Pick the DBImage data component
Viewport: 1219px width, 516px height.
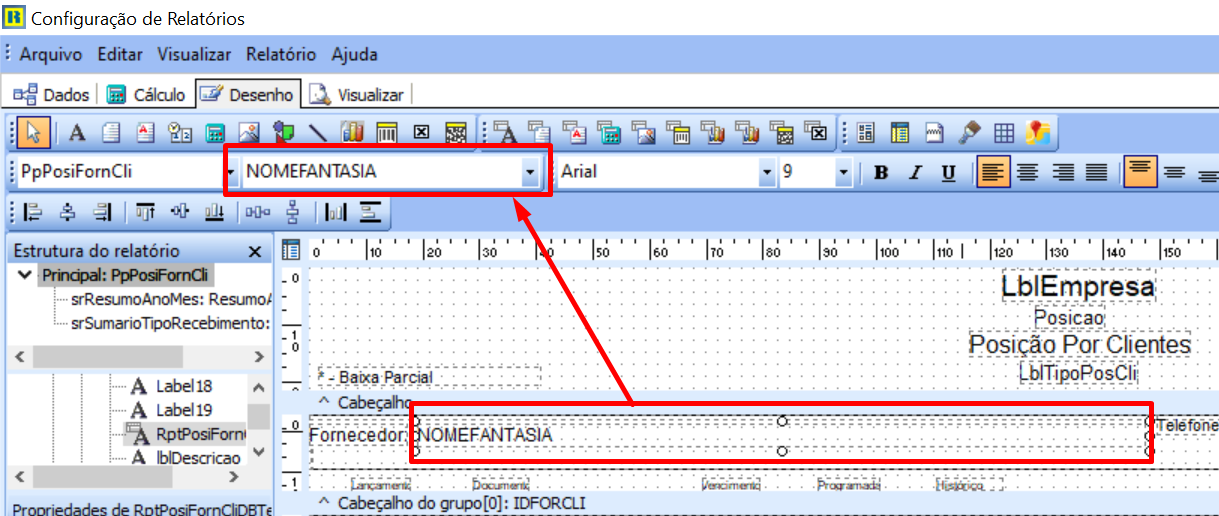(x=645, y=131)
